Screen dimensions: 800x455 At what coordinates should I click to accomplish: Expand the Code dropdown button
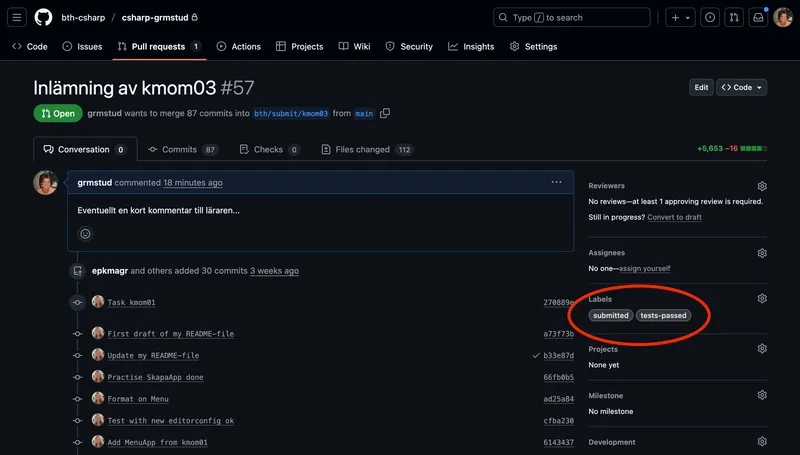click(742, 88)
